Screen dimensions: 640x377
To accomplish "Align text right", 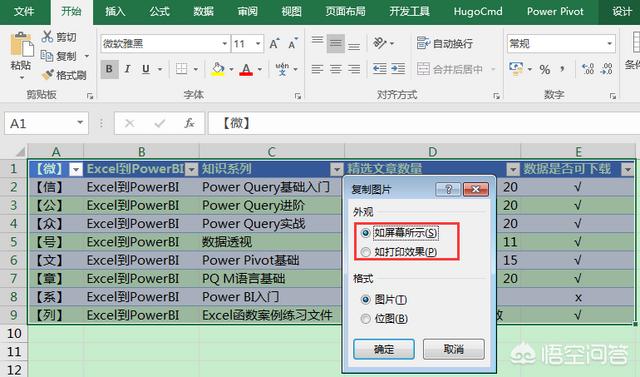I will click(354, 69).
